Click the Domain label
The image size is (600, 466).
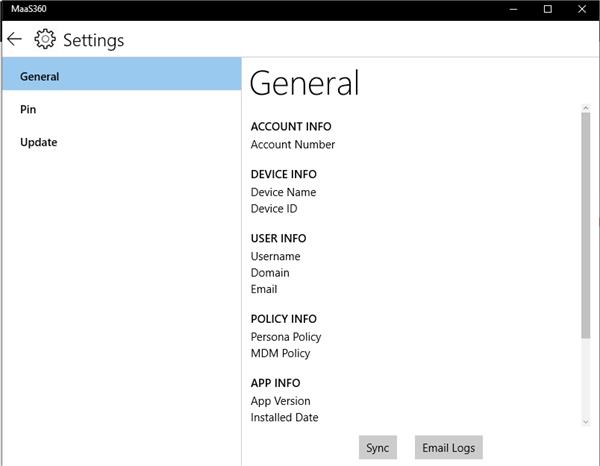[x=270, y=273]
